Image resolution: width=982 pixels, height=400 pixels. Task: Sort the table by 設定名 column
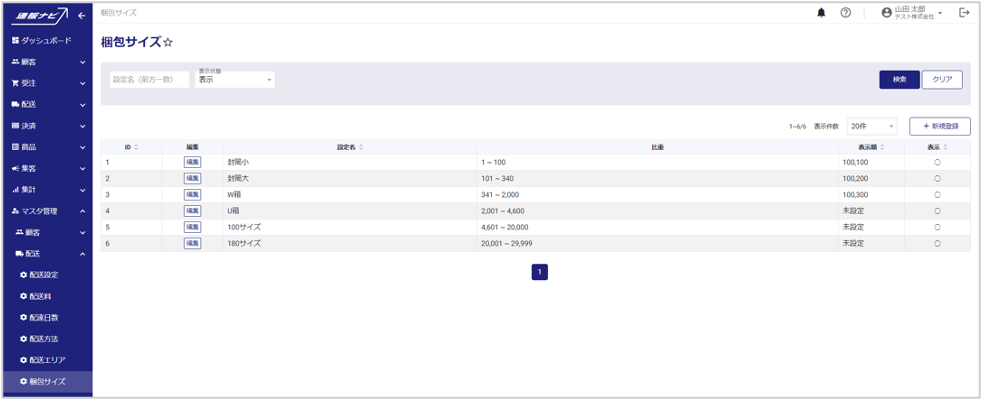(x=349, y=147)
